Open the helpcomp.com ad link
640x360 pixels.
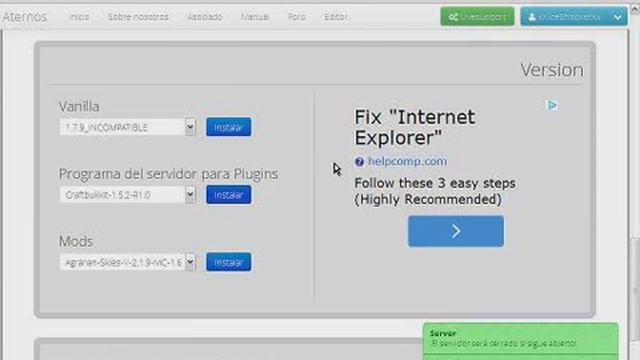407,162
